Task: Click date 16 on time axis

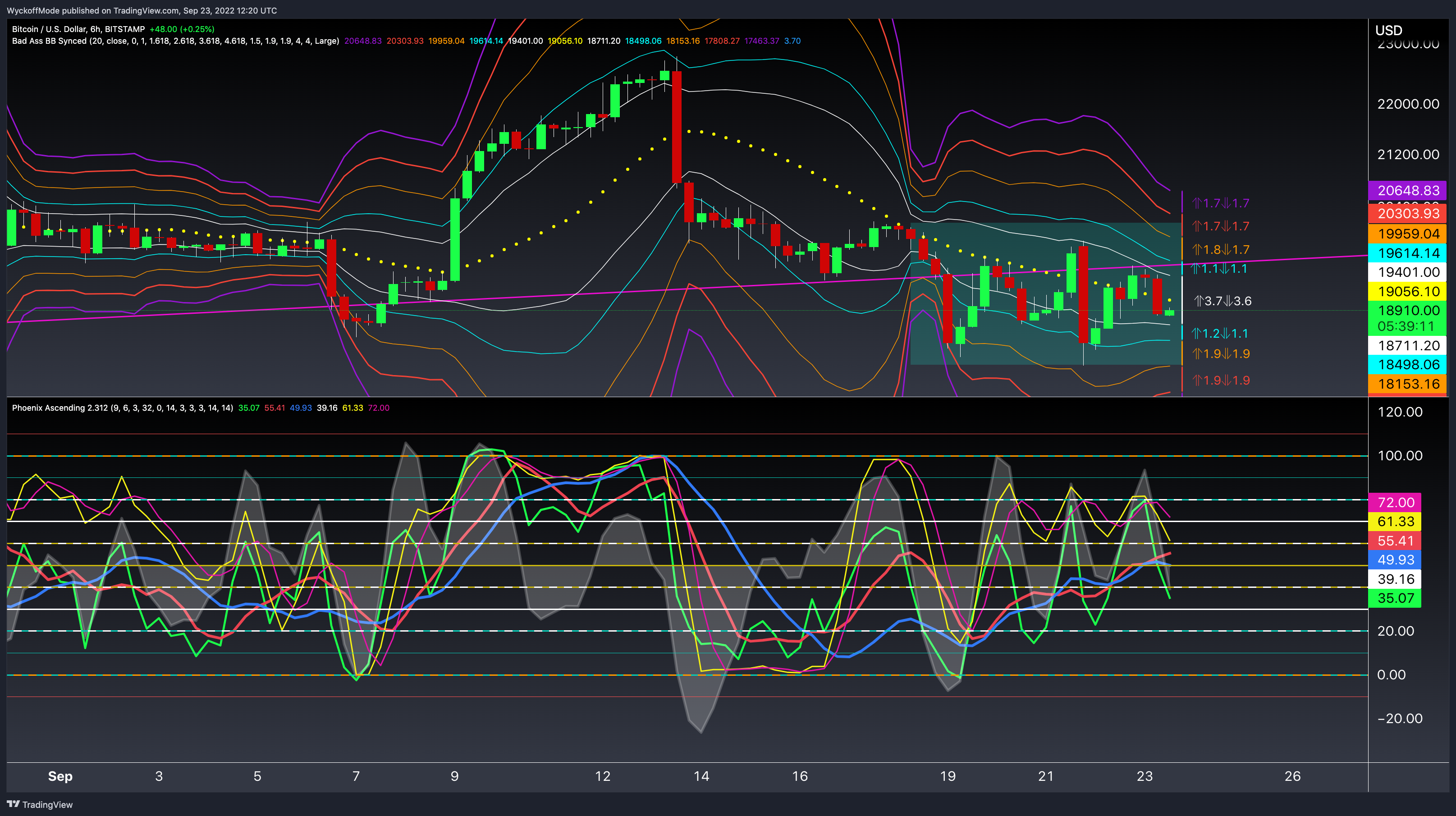Action: (800, 776)
